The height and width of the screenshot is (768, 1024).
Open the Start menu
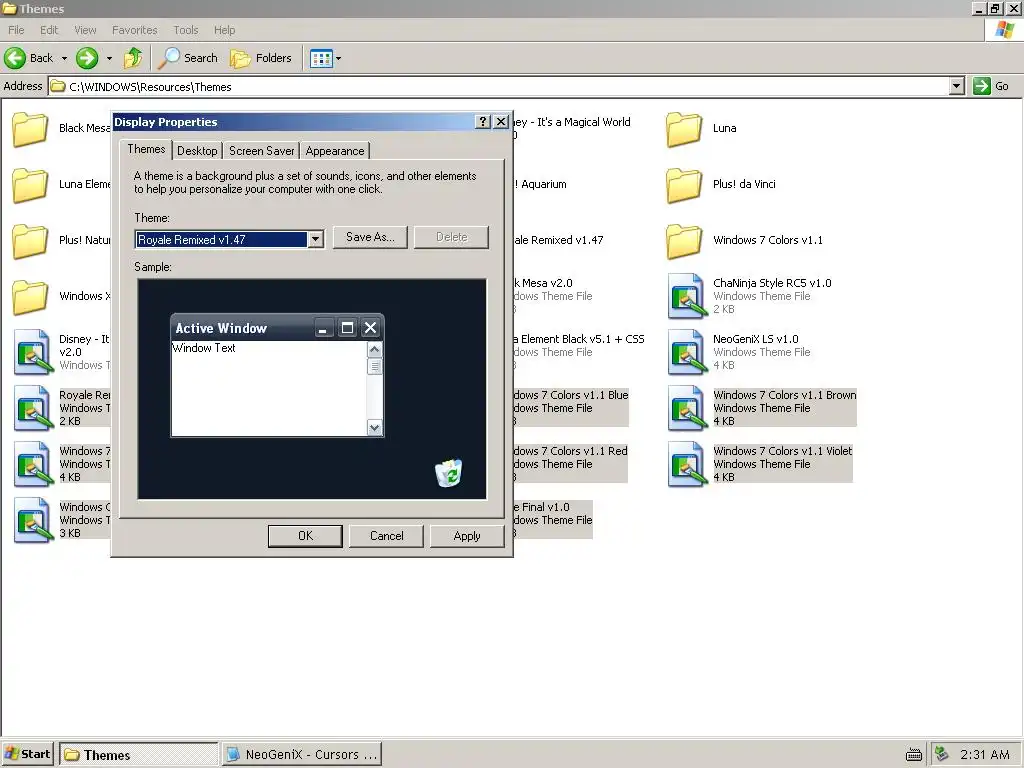point(27,754)
